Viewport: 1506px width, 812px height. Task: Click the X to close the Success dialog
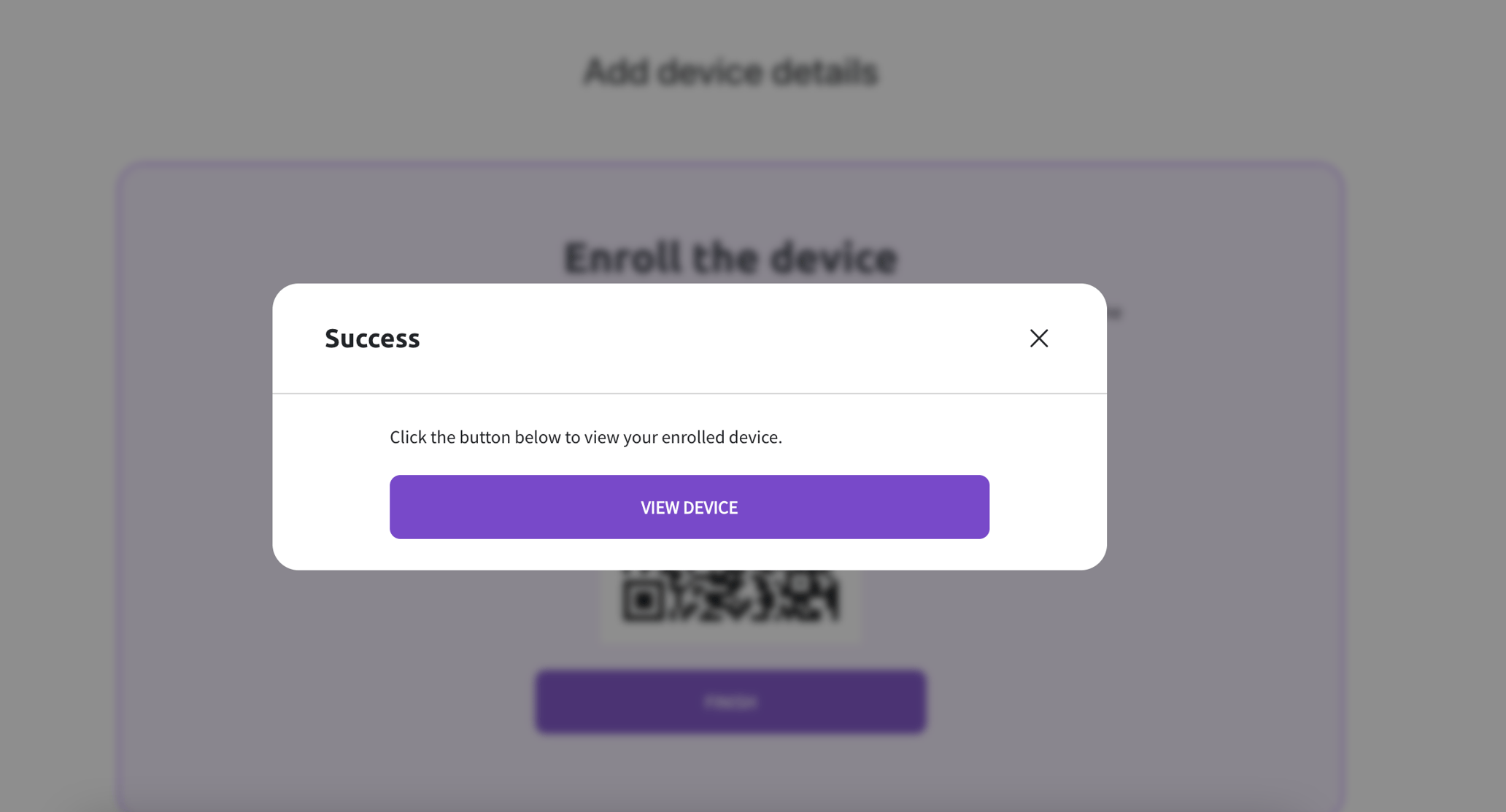pos(1038,338)
